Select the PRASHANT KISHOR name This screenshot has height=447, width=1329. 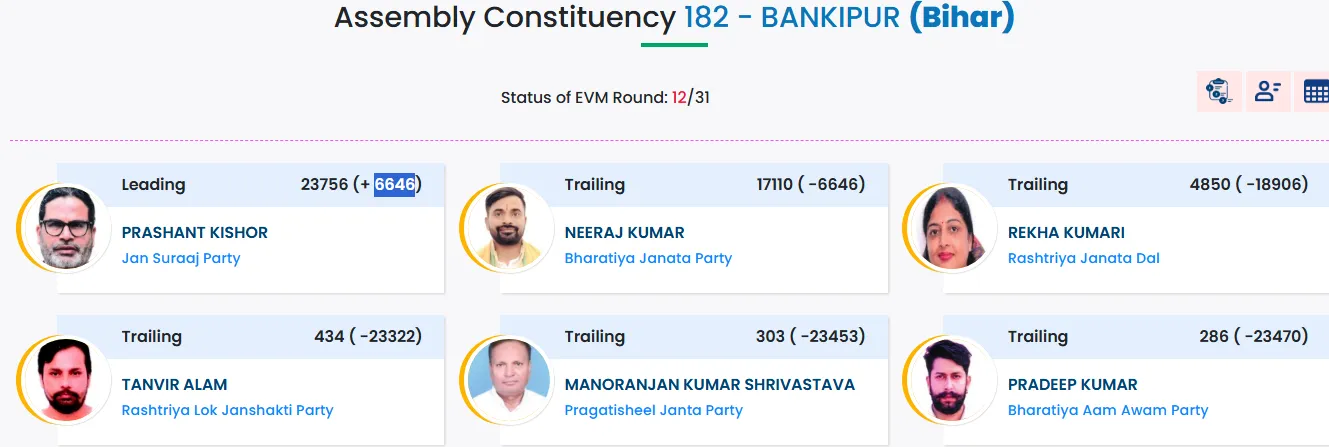pos(195,232)
